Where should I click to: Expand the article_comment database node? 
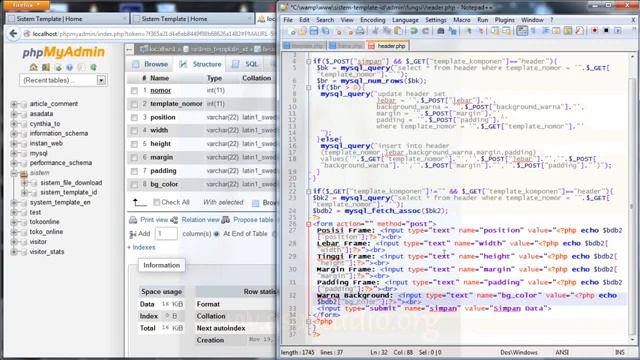pyautogui.click(x=14, y=104)
